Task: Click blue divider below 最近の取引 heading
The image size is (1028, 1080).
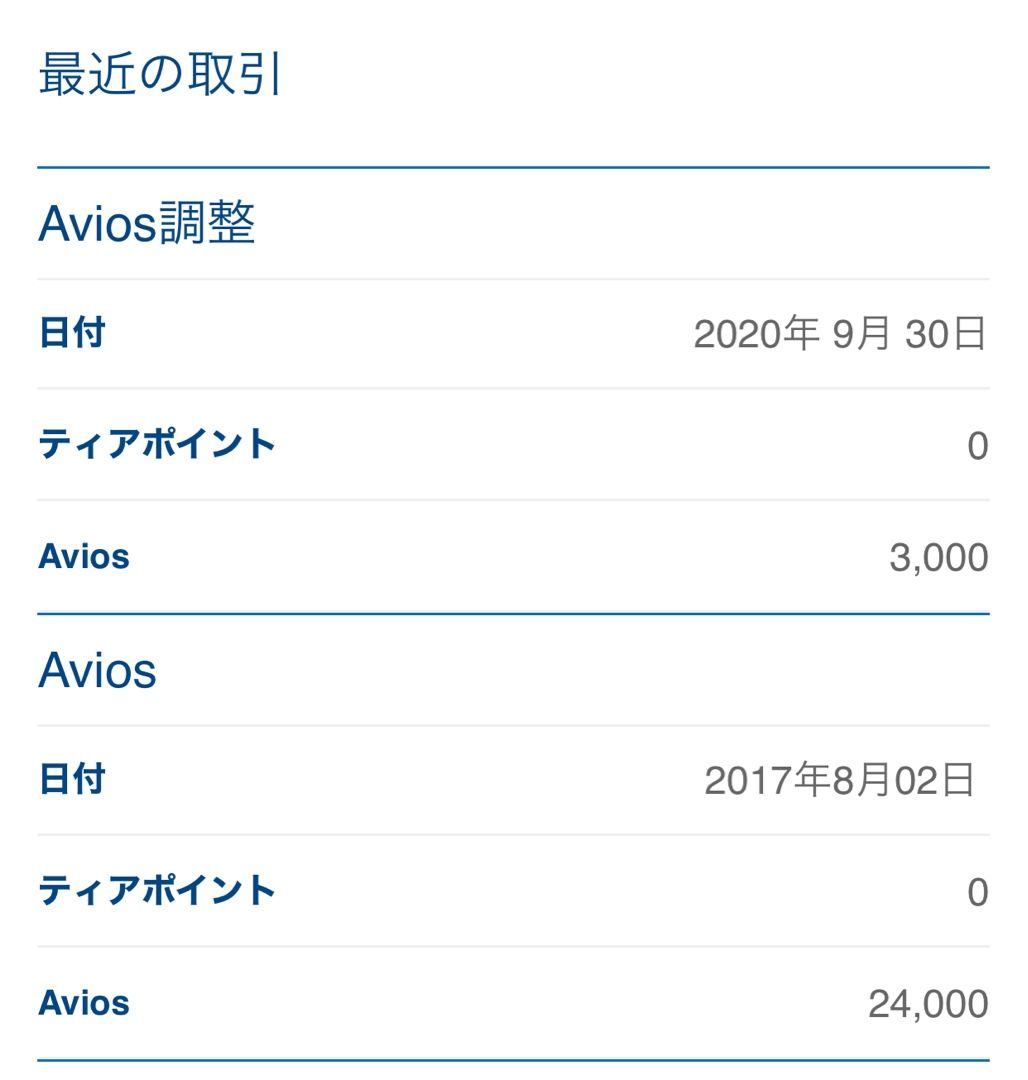Action: point(513,167)
